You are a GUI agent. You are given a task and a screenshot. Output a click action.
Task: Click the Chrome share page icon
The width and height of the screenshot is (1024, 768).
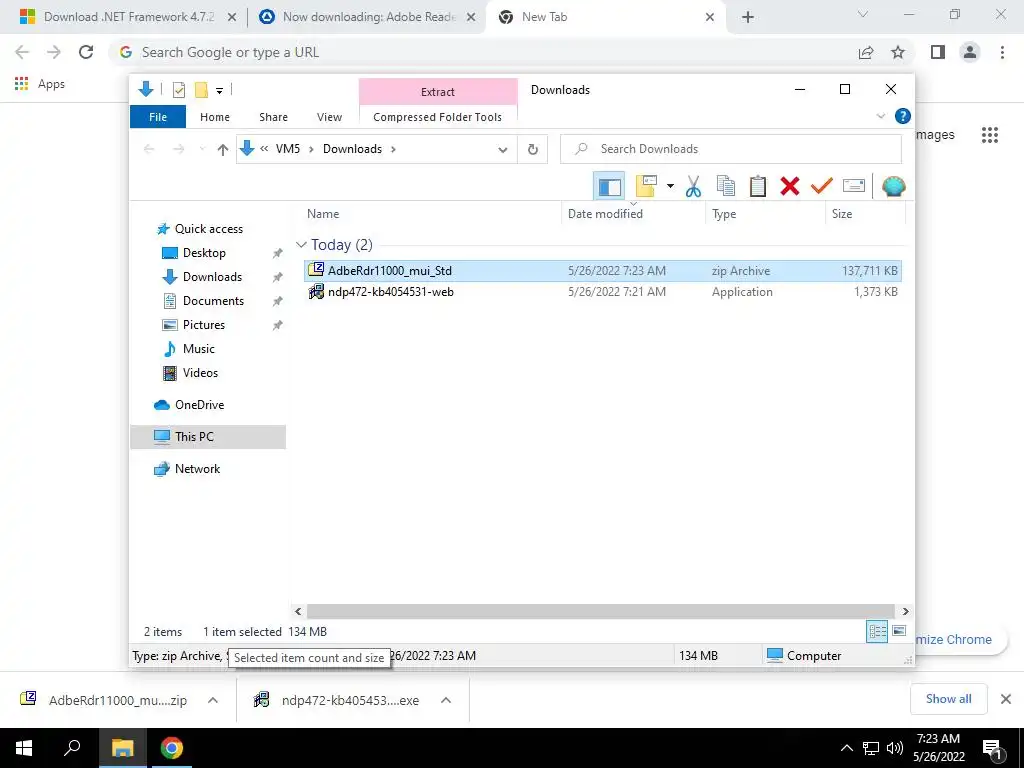866,52
